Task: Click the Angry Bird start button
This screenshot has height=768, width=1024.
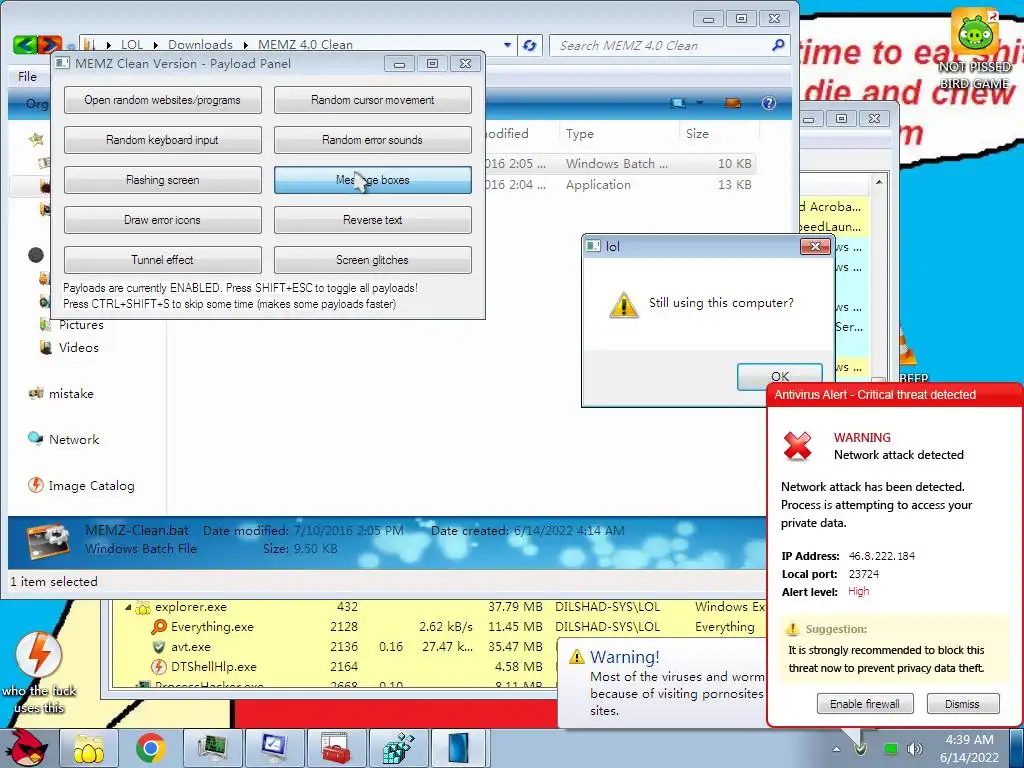Action: point(26,748)
